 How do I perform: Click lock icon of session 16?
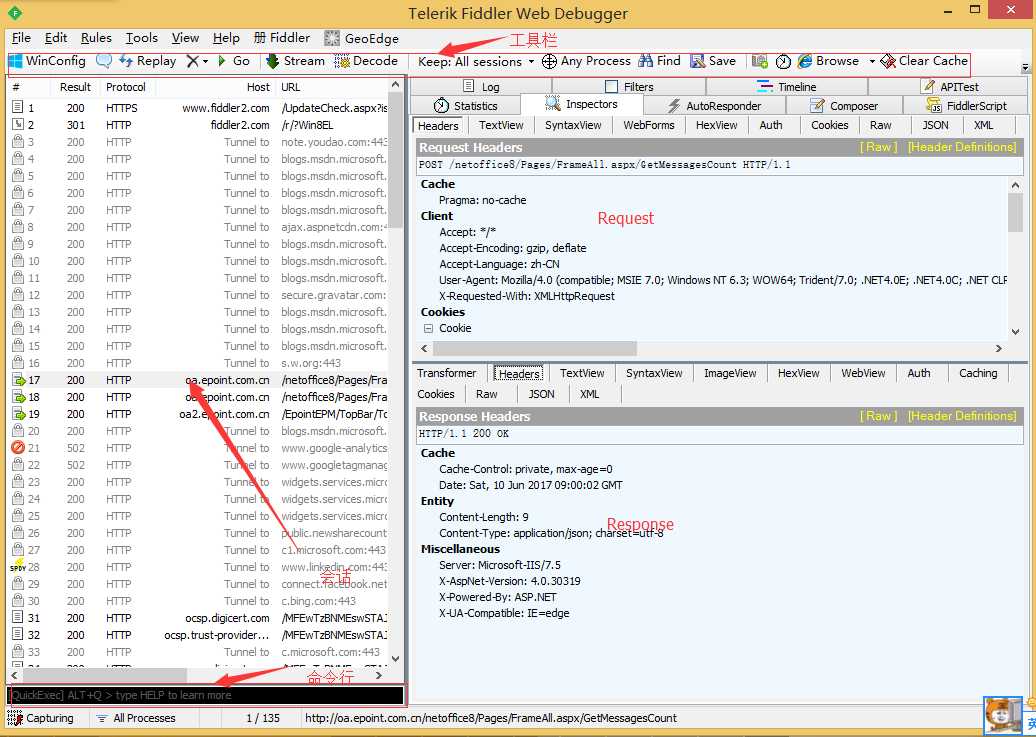18,362
